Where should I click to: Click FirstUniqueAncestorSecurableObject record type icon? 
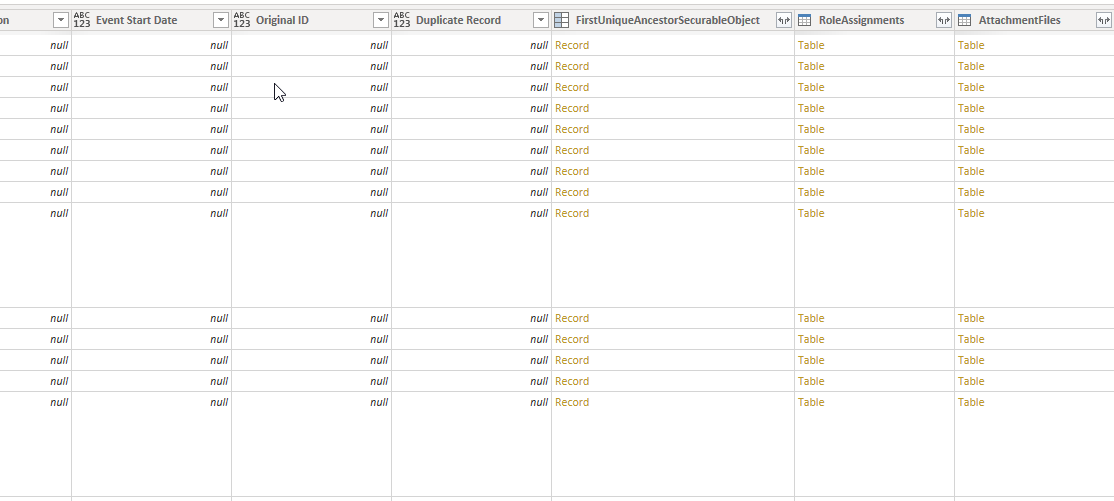pyautogui.click(x=561, y=21)
